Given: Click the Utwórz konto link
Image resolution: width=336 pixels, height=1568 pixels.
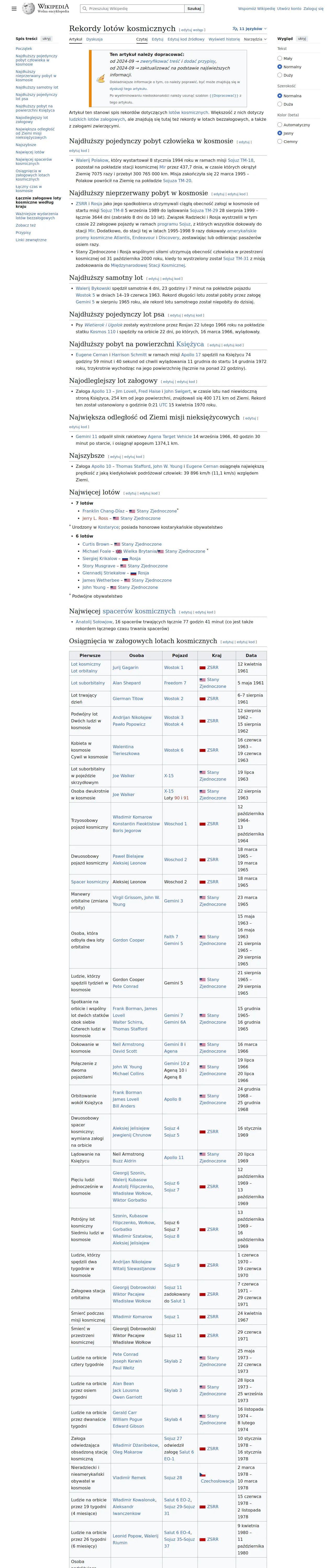Looking at the screenshot, I should [x=289, y=9].
